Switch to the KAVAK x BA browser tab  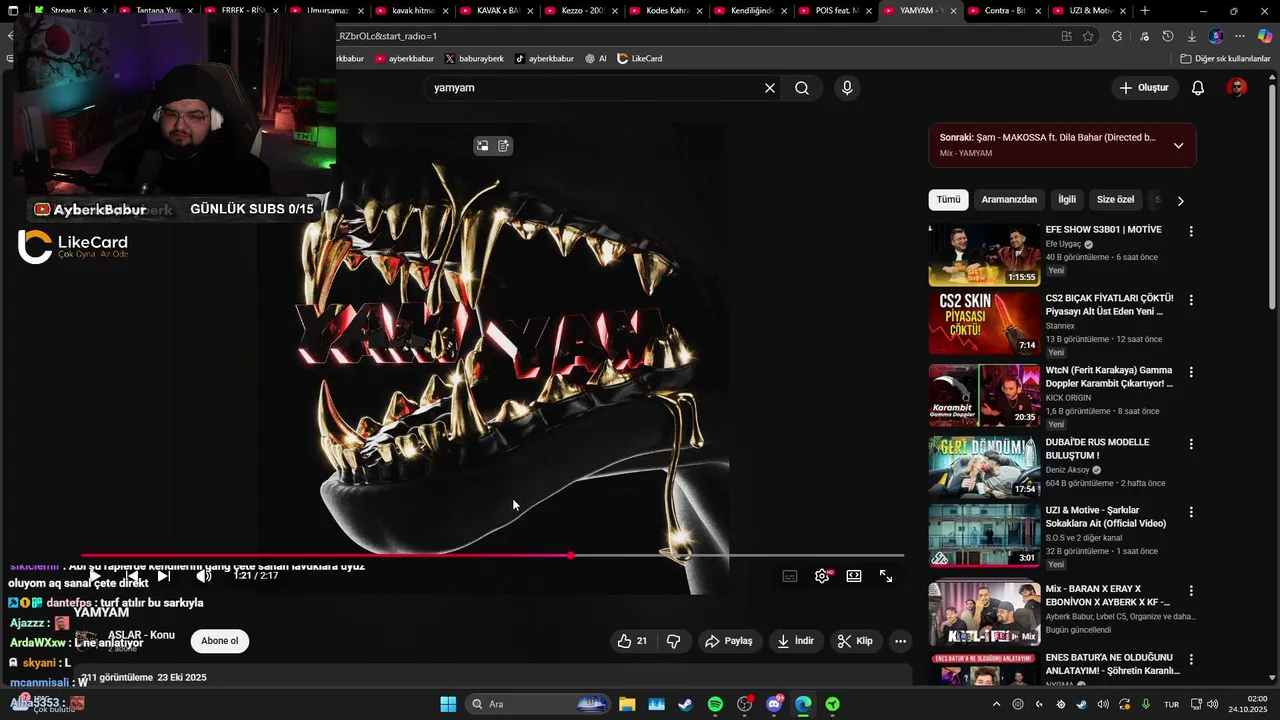point(498,10)
